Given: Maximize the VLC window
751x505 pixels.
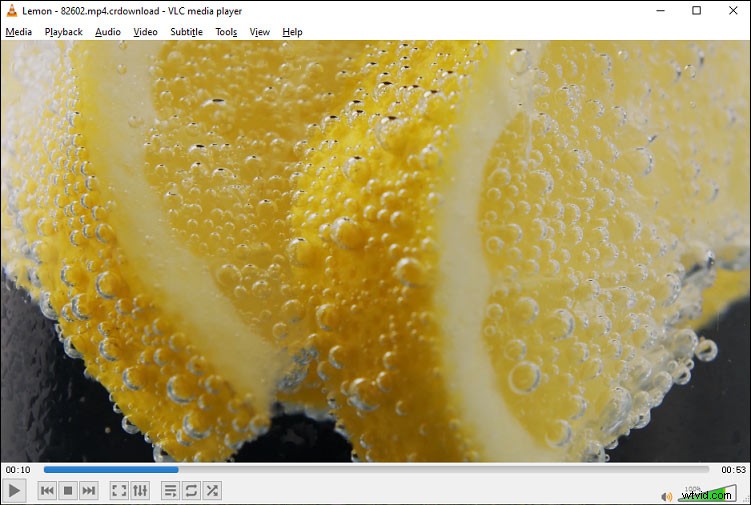Looking at the screenshot, I should pyautogui.click(x=696, y=11).
